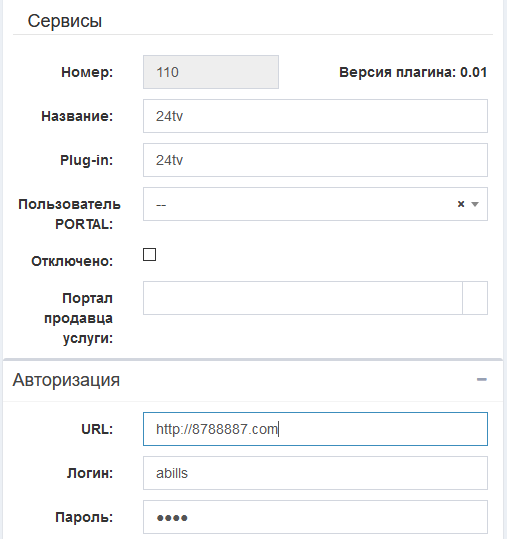Clear Пользователь PORTAL selection with x
Viewport: 507px width, 539px height.
(x=461, y=204)
